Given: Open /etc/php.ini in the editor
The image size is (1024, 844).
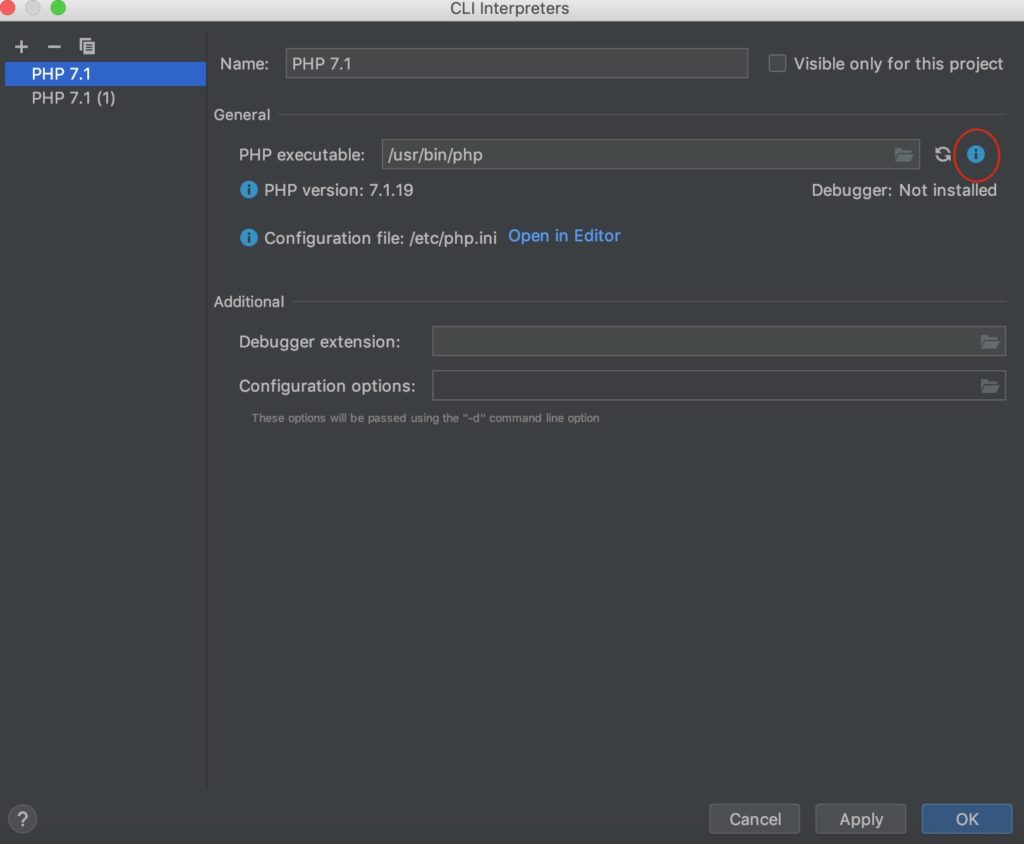Looking at the screenshot, I should coord(563,236).
